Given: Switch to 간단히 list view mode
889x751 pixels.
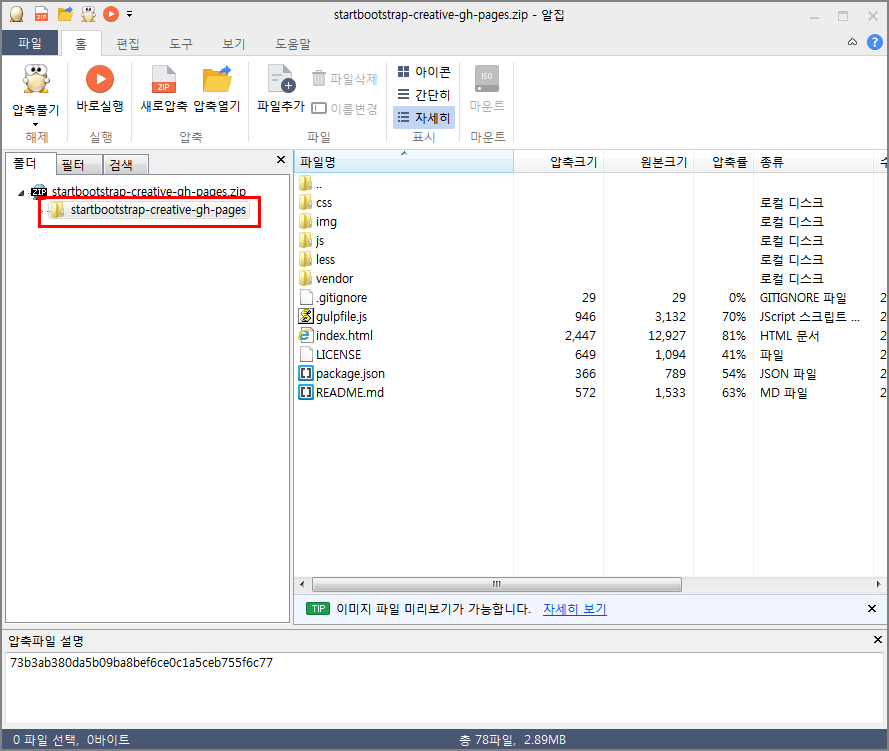Looking at the screenshot, I should pos(424,95).
